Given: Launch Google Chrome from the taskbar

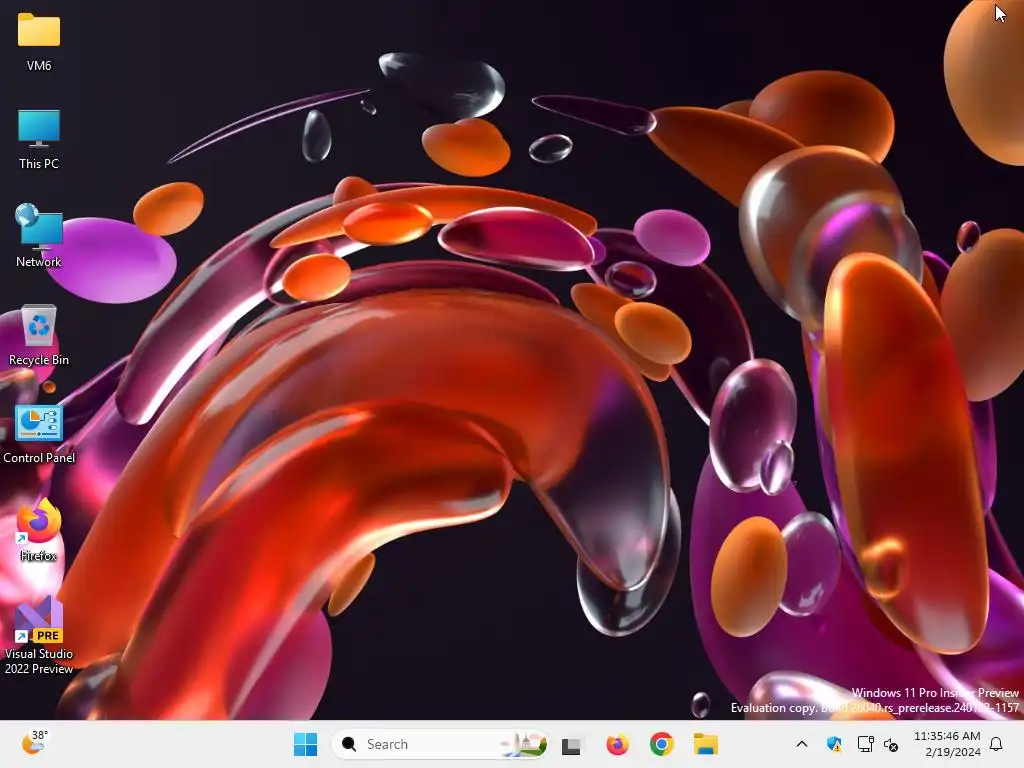Looking at the screenshot, I should 662,744.
